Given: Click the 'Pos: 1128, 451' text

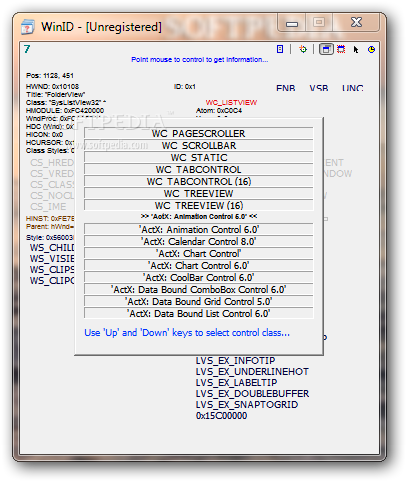Looking at the screenshot, I should [x=50, y=76].
